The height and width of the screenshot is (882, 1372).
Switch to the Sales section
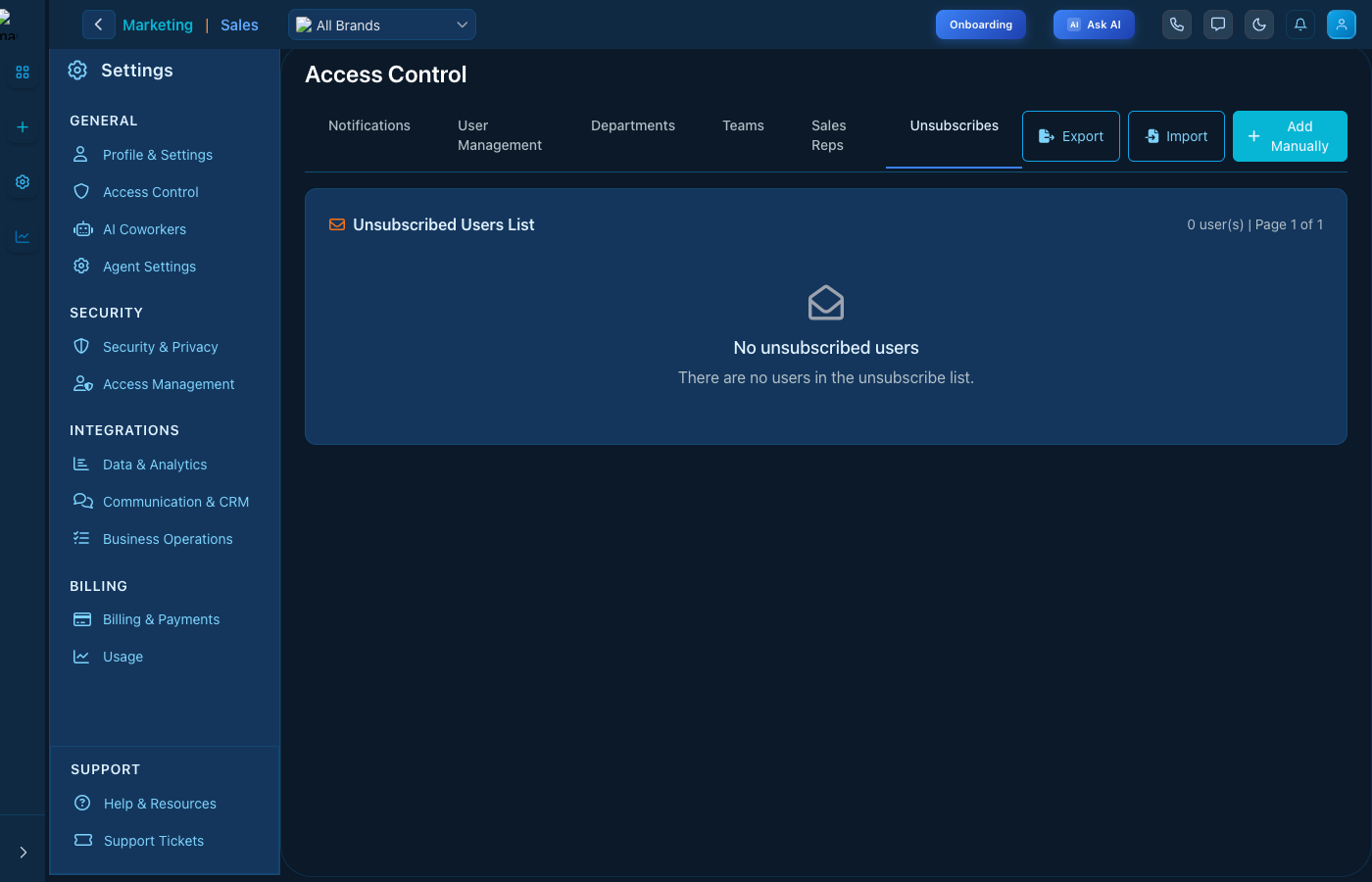click(239, 25)
